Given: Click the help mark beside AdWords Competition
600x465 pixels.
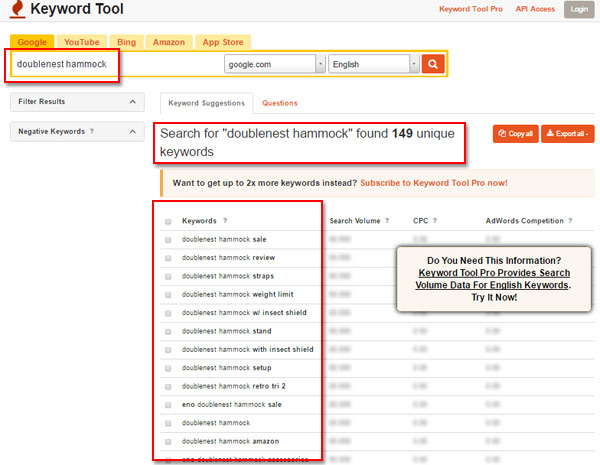Looking at the screenshot, I should point(570,221).
